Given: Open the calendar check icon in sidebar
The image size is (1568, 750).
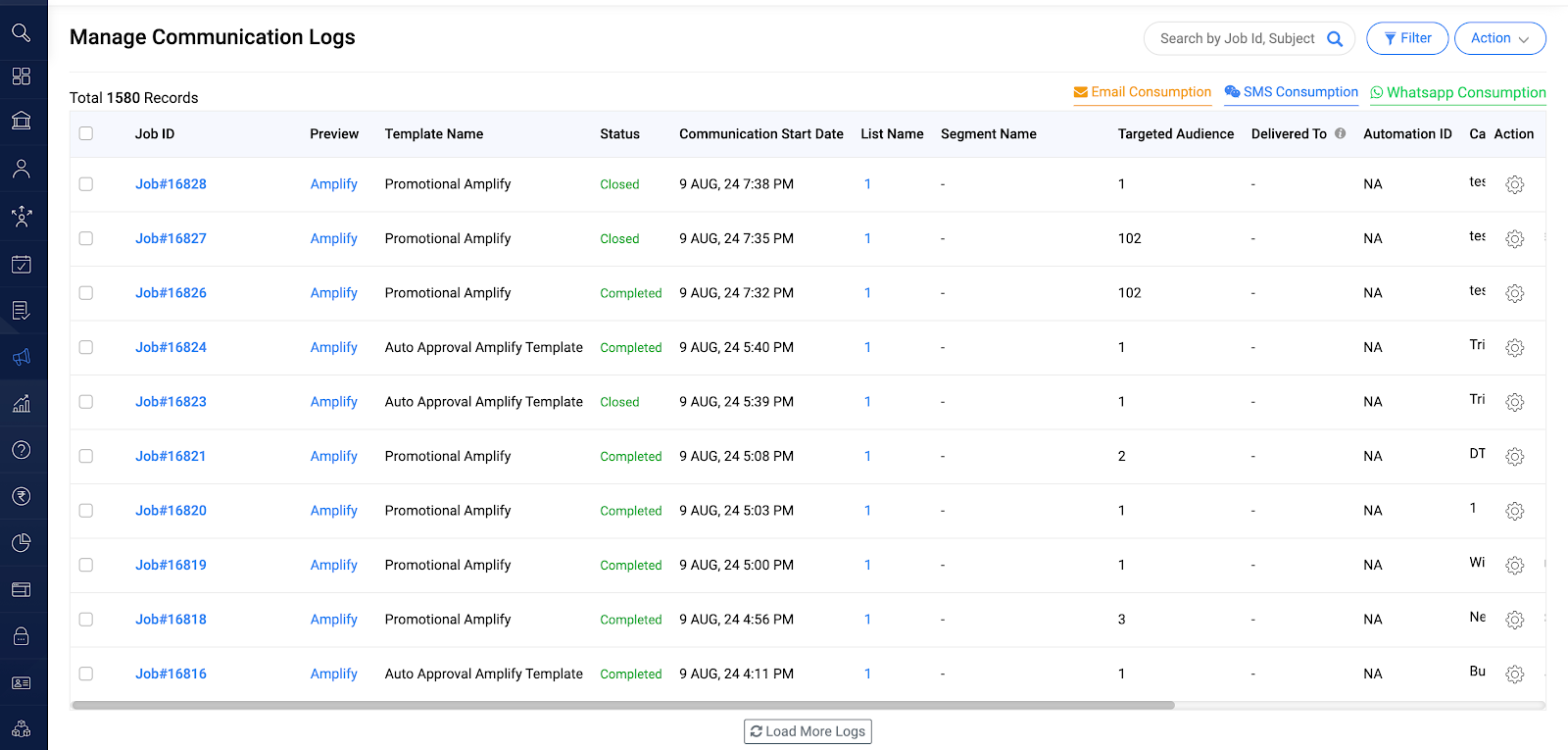Looking at the screenshot, I should tap(22, 264).
